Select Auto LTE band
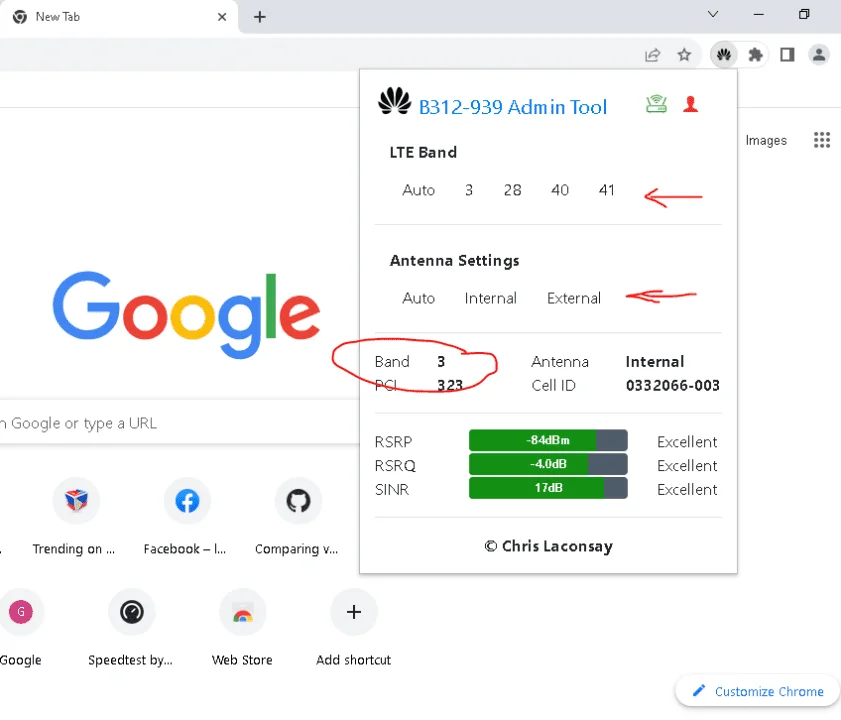The width and height of the screenshot is (841, 720). pyautogui.click(x=418, y=190)
